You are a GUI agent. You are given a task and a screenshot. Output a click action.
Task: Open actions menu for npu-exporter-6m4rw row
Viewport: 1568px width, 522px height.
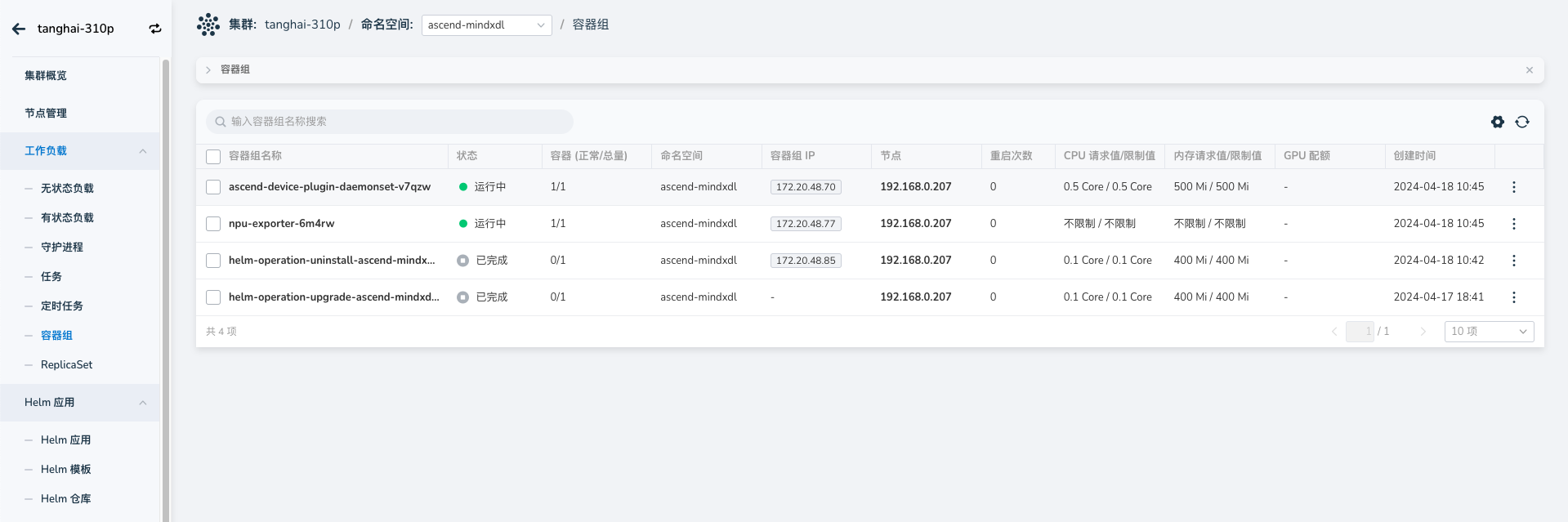tap(1513, 224)
